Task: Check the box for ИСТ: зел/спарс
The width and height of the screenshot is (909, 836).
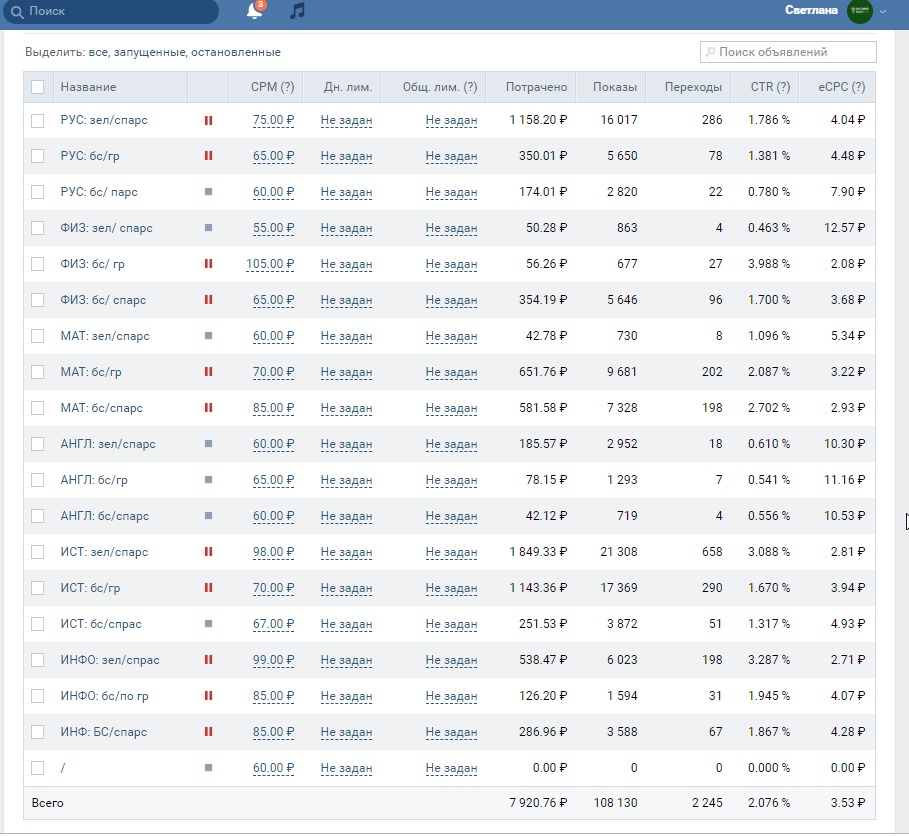Action: click(x=38, y=552)
